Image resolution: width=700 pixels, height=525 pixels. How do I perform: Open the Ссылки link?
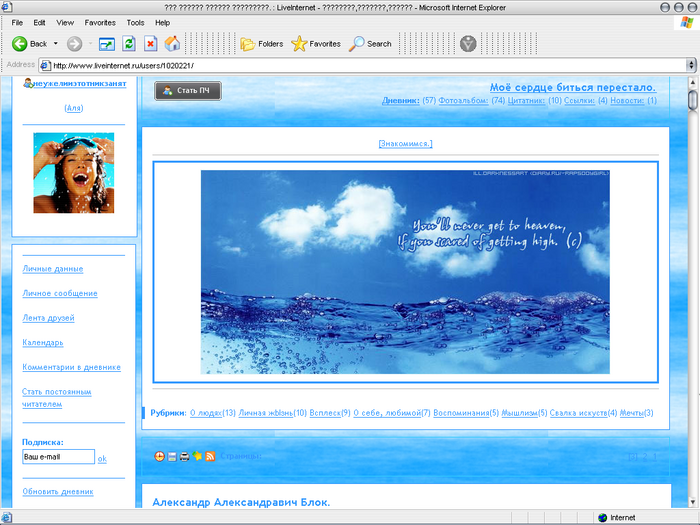[x=579, y=100]
